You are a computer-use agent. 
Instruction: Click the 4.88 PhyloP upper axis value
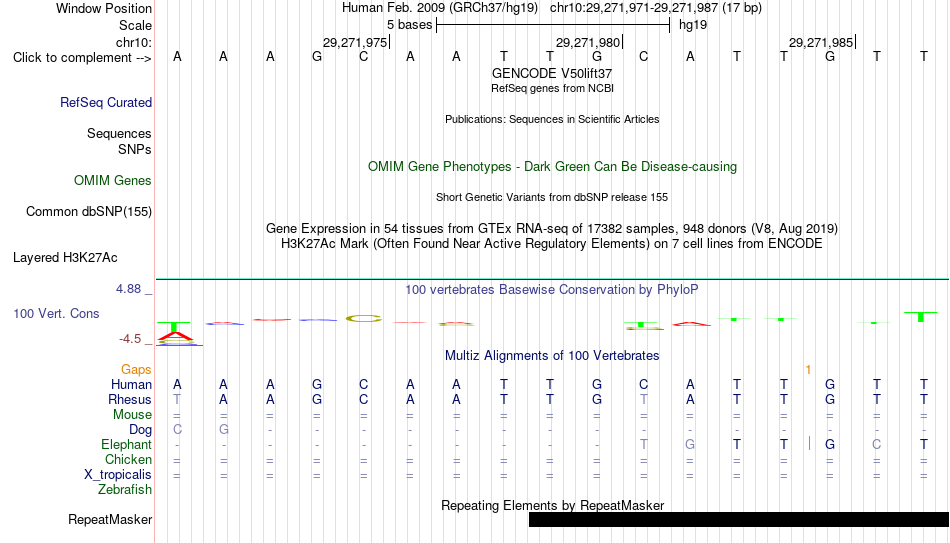pyautogui.click(x=128, y=289)
